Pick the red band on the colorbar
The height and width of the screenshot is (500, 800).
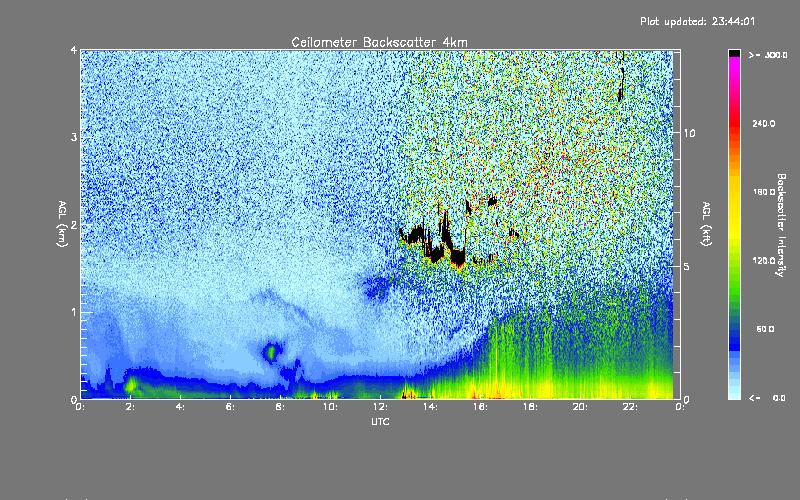point(734,122)
